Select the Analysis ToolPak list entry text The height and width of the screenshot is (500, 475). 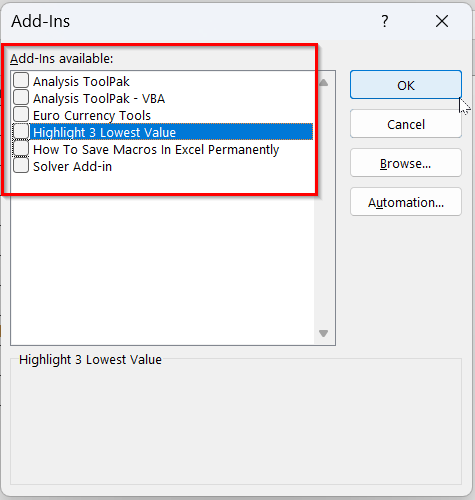point(81,82)
